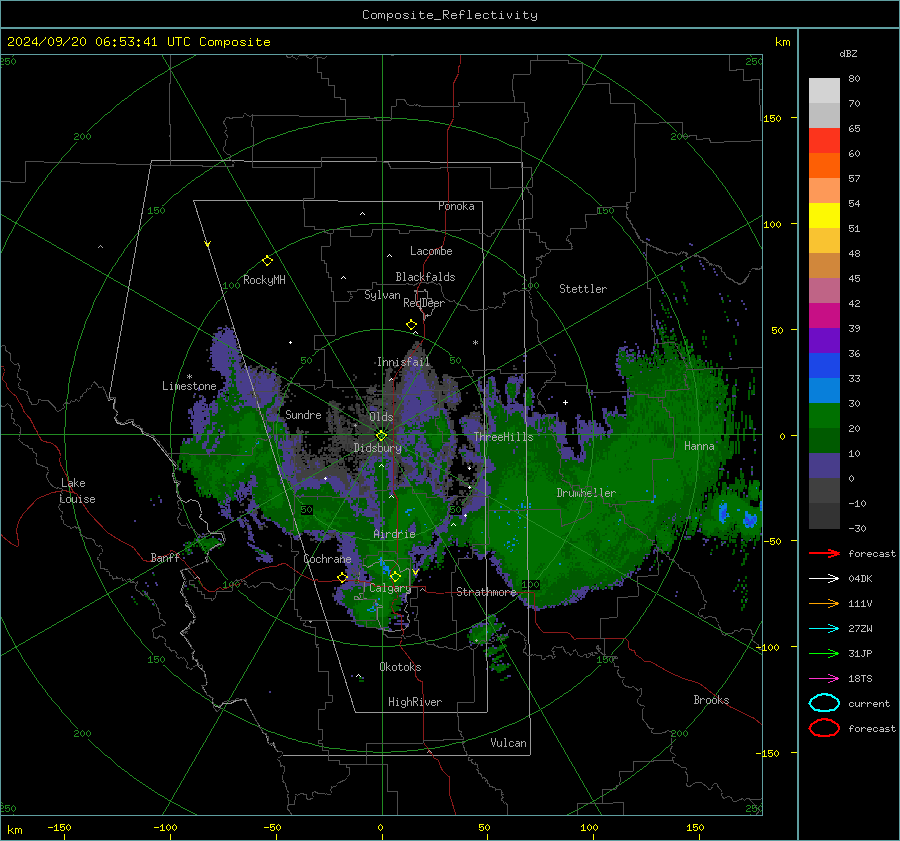Click the red forecast ellipse legend icon
The image size is (900, 841).
tap(824, 728)
